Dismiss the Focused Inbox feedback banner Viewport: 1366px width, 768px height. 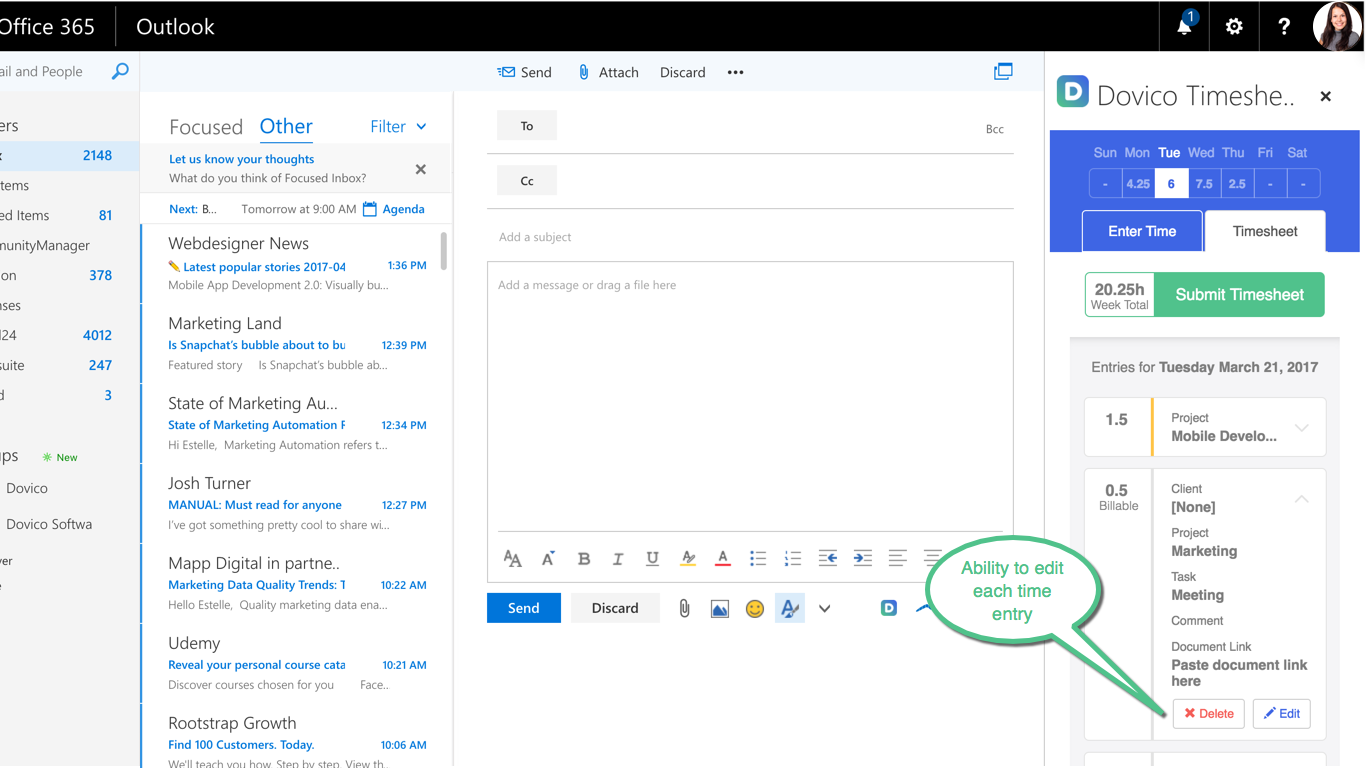421,169
